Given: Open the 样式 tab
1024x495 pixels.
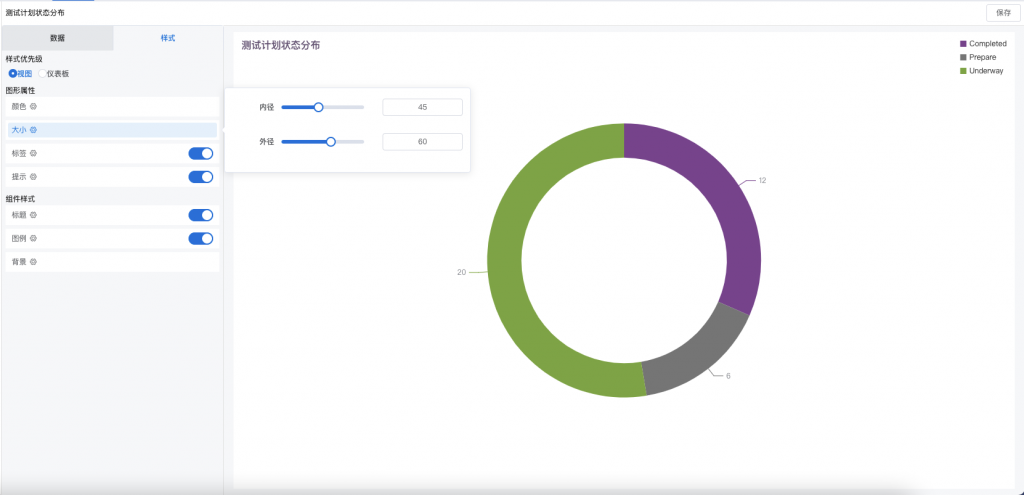Looking at the screenshot, I should (168, 38).
